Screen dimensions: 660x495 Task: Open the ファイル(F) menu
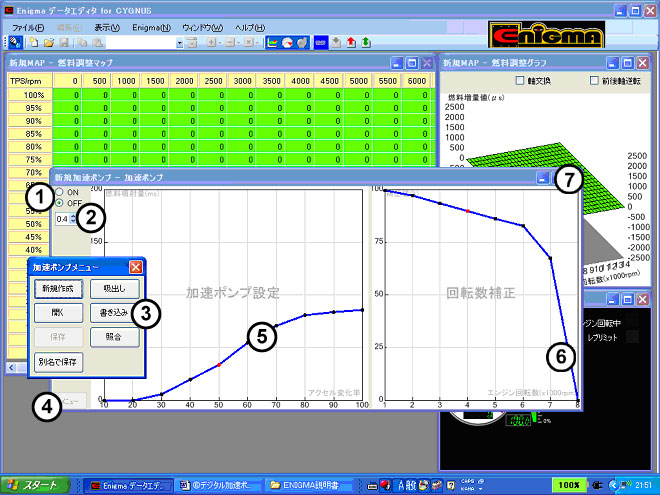pos(28,28)
